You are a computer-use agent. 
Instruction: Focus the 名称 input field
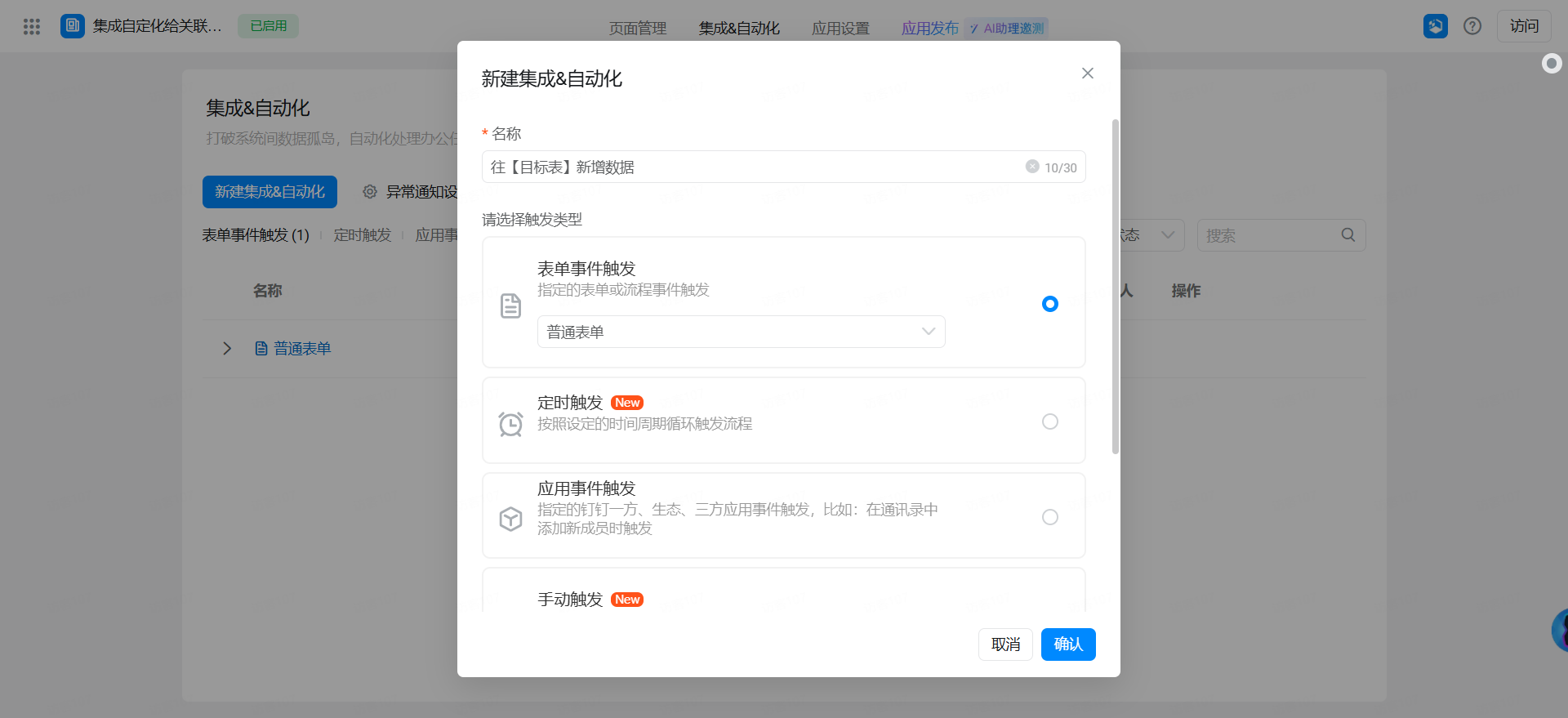(x=784, y=167)
